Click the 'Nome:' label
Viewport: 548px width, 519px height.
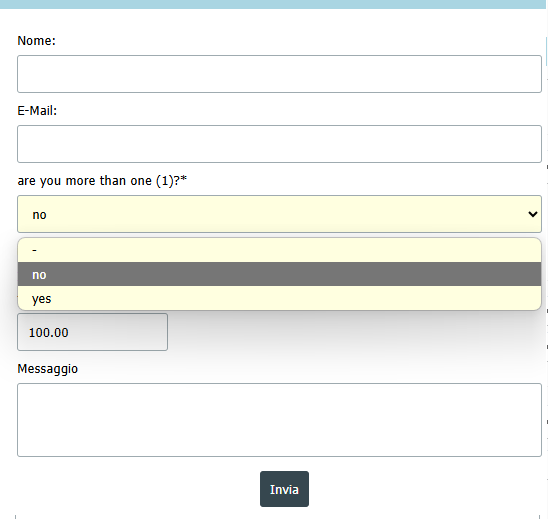(x=36, y=41)
